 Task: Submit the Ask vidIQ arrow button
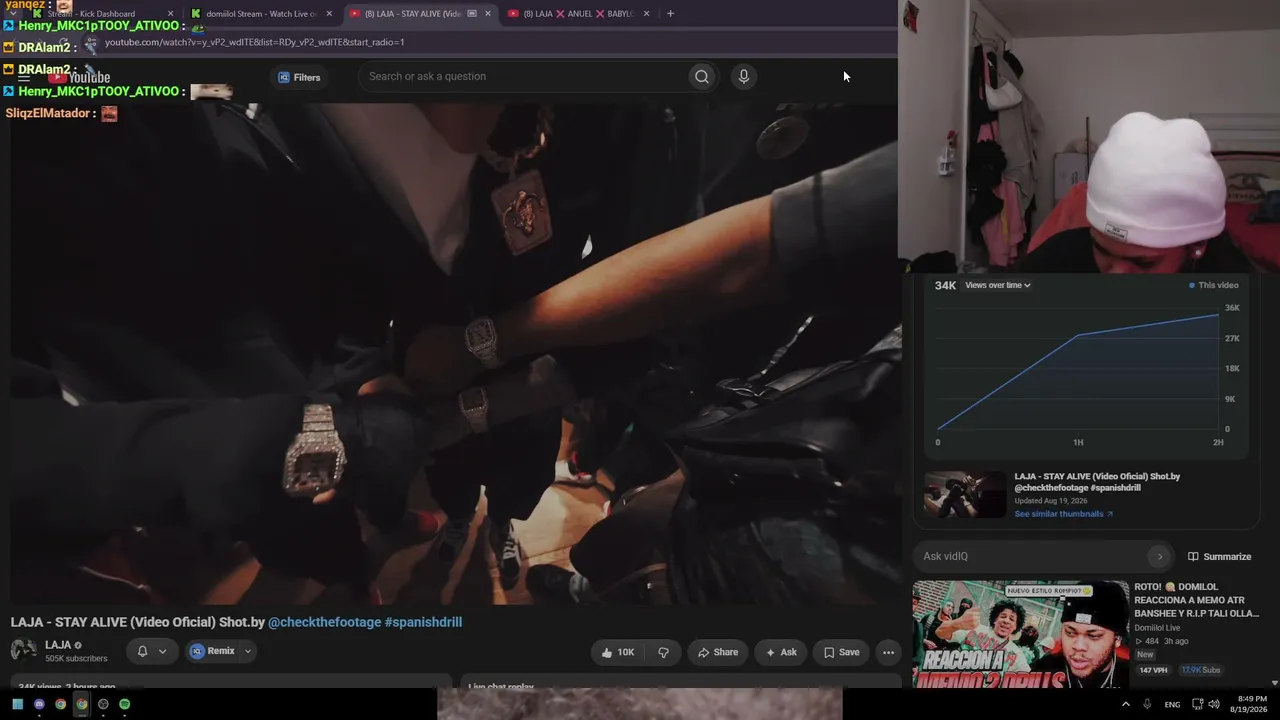(1160, 556)
